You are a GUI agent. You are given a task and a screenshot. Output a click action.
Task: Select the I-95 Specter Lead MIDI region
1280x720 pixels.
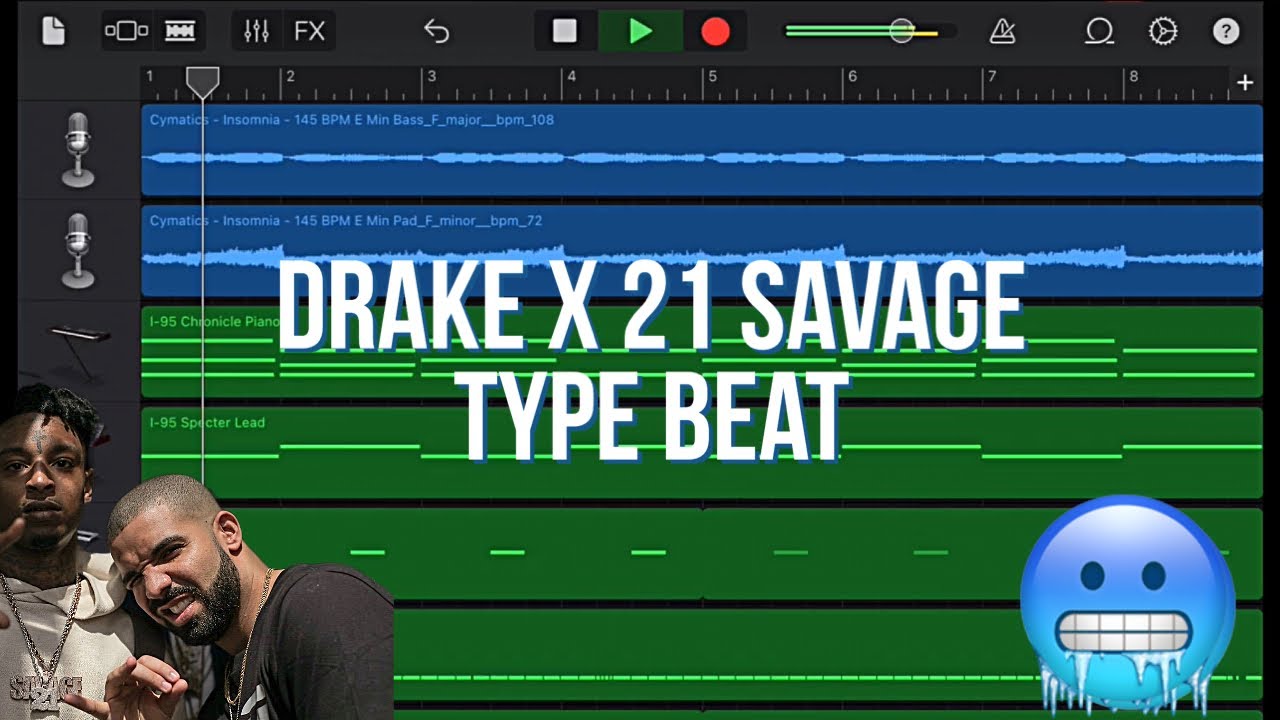click(702, 453)
